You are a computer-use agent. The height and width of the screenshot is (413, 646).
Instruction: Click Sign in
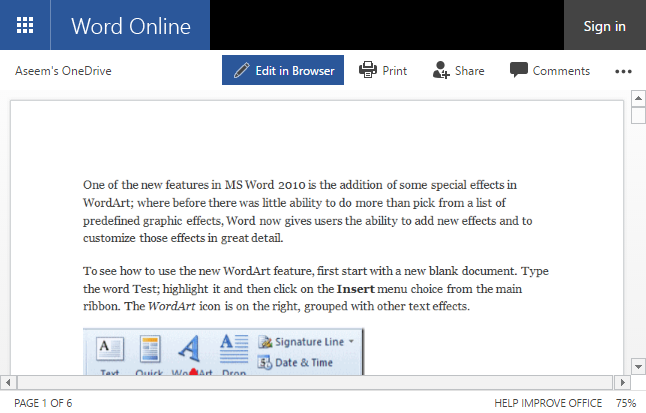coord(604,26)
